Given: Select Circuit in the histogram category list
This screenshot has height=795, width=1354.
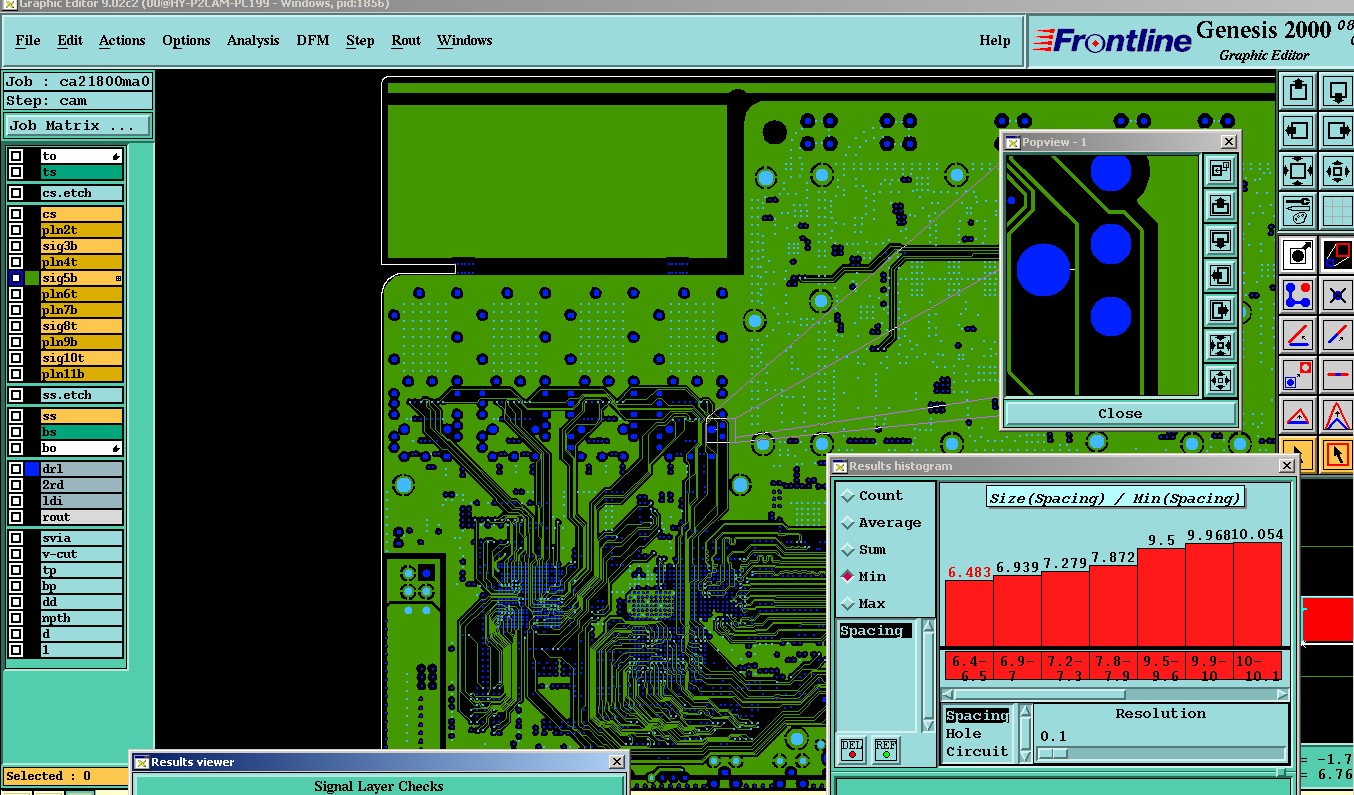Looking at the screenshot, I should point(977,751).
